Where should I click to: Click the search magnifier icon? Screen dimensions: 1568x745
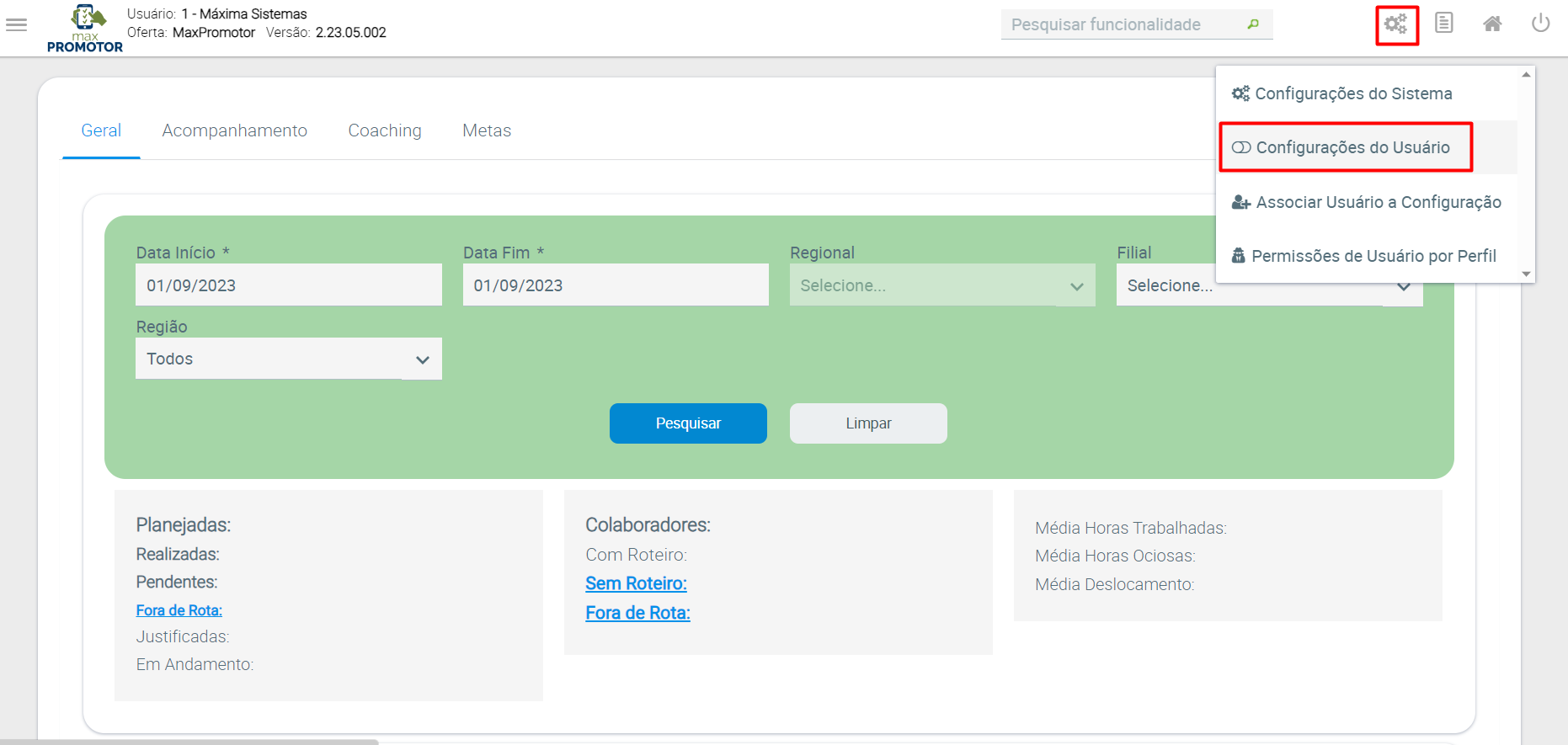click(1253, 24)
